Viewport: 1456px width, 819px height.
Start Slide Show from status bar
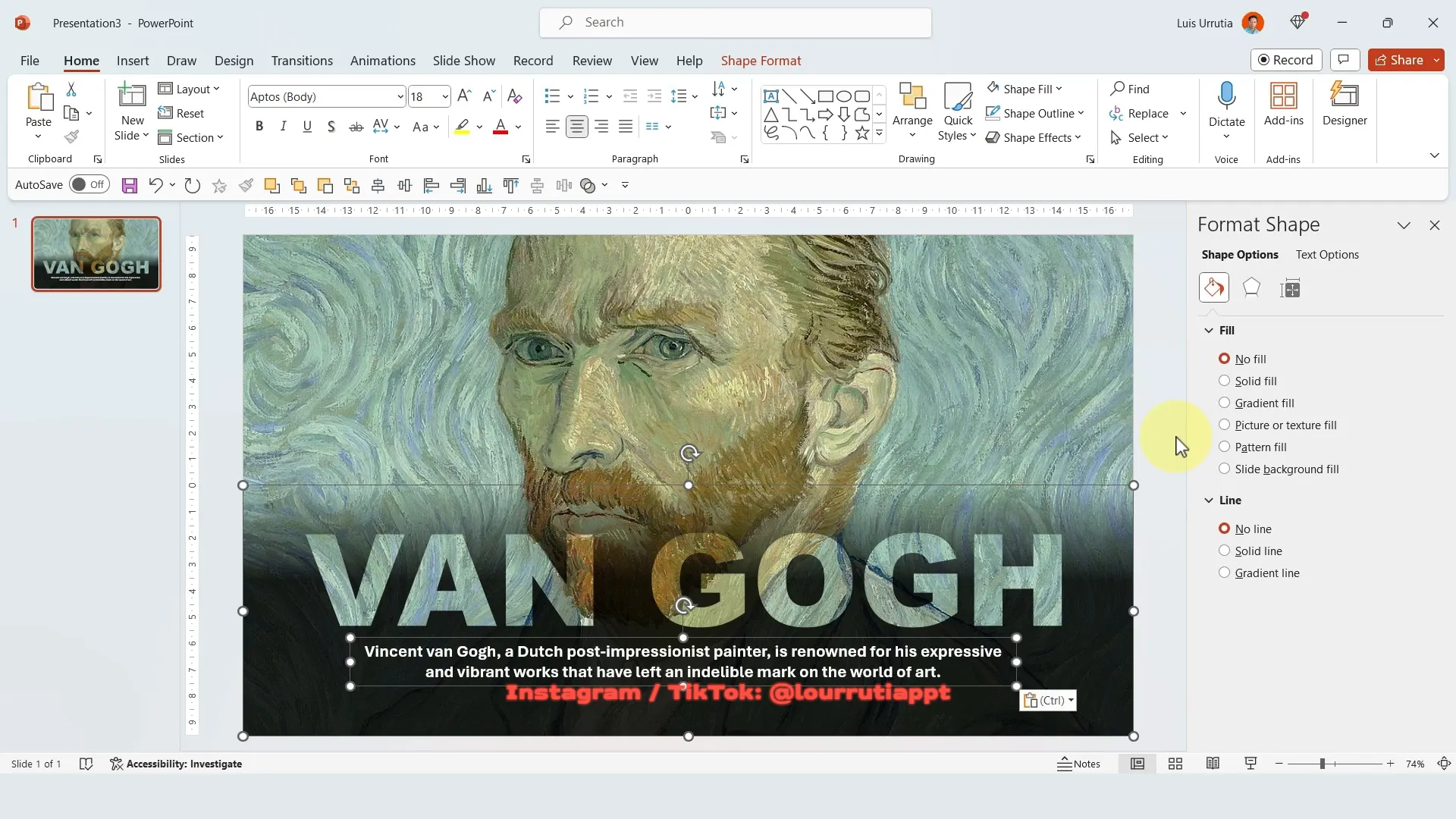pyautogui.click(x=1250, y=764)
